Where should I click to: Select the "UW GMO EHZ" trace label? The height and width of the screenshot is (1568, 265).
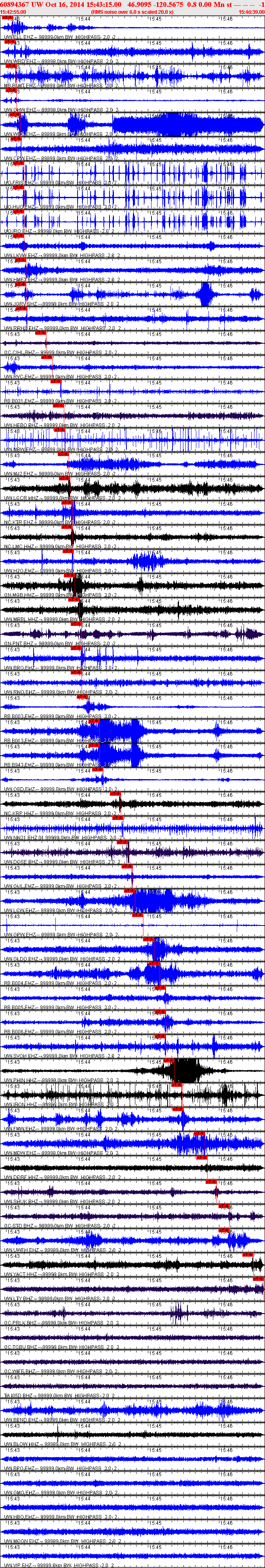[x=61, y=1493]
